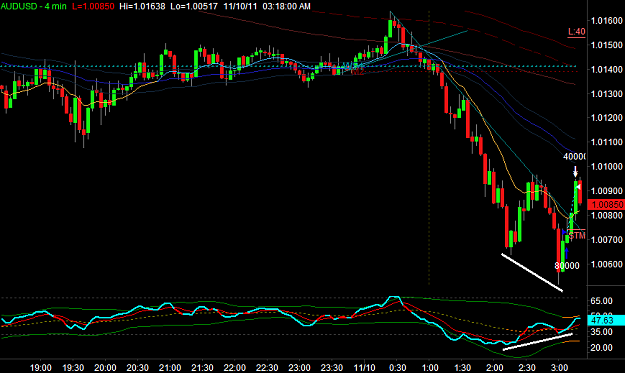Click the 35.00 indicator scale label
The width and height of the screenshot is (625, 373).
click(601, 332)
